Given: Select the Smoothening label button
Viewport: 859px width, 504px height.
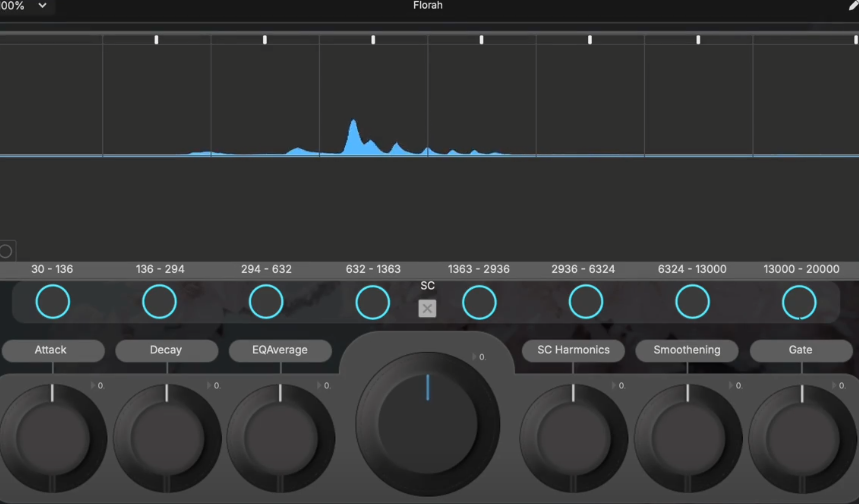Looking at the screenshot, I should point(686,351).
